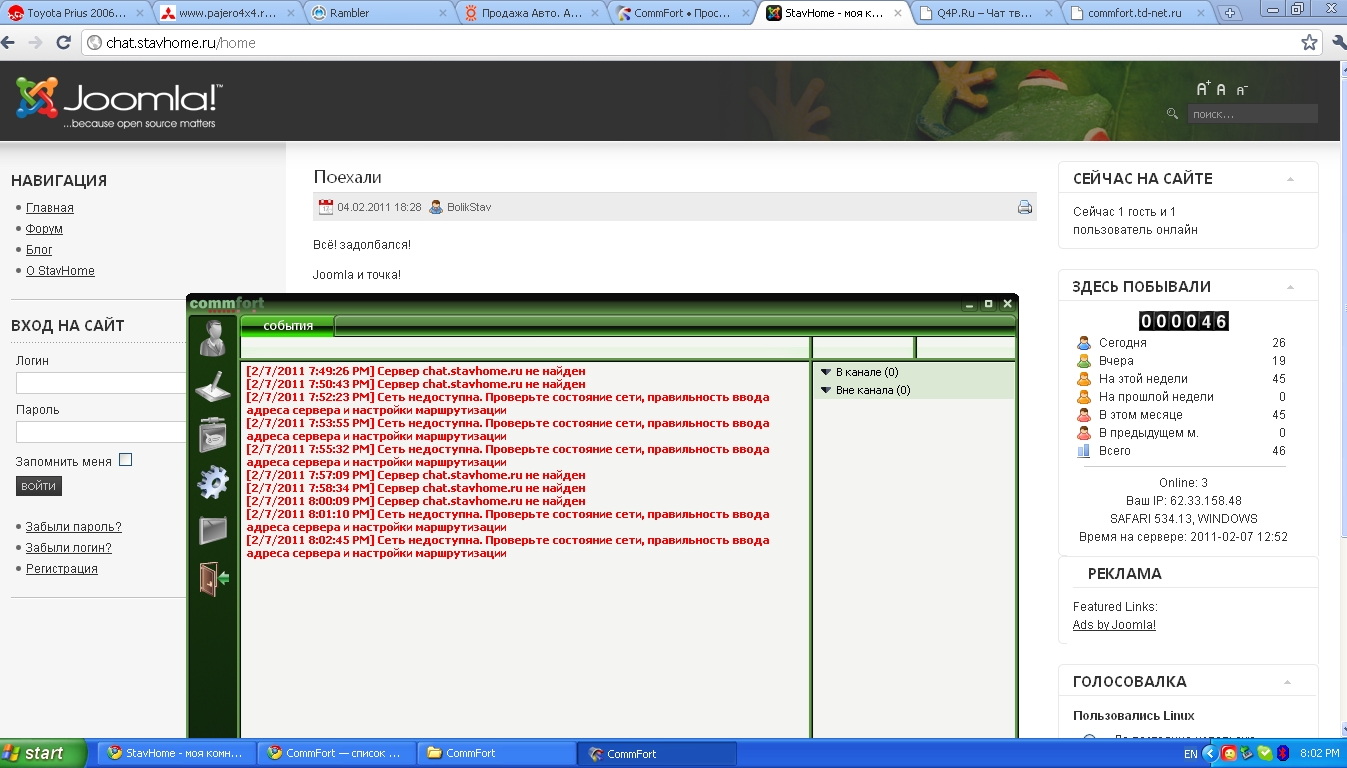Screen dimensions: 1347x768
Task: Collapse the 'СЕЙЧАС НА САЙТЕ' module
Action: click(1290, 179)
